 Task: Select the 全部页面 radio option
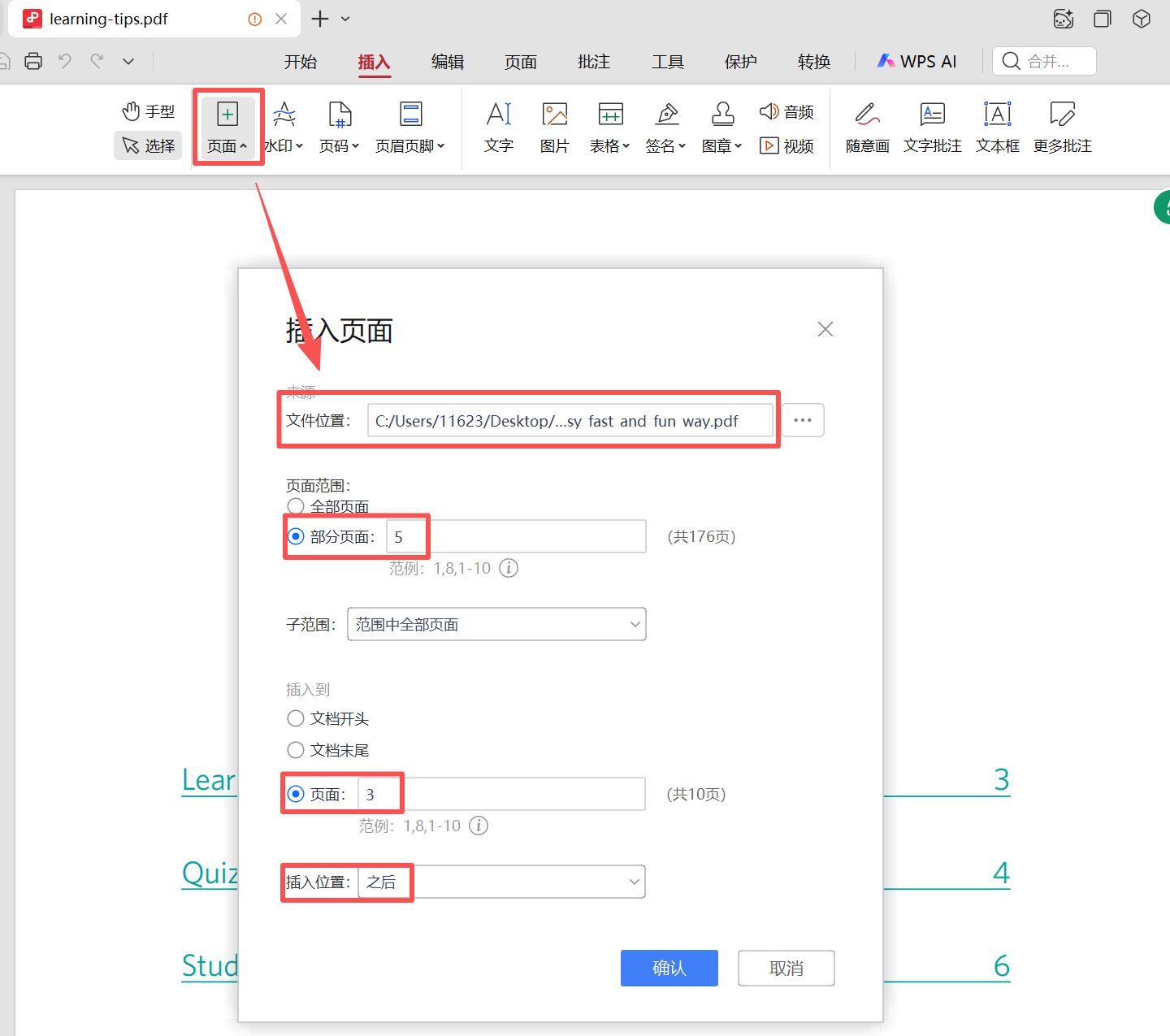point(296,505)
